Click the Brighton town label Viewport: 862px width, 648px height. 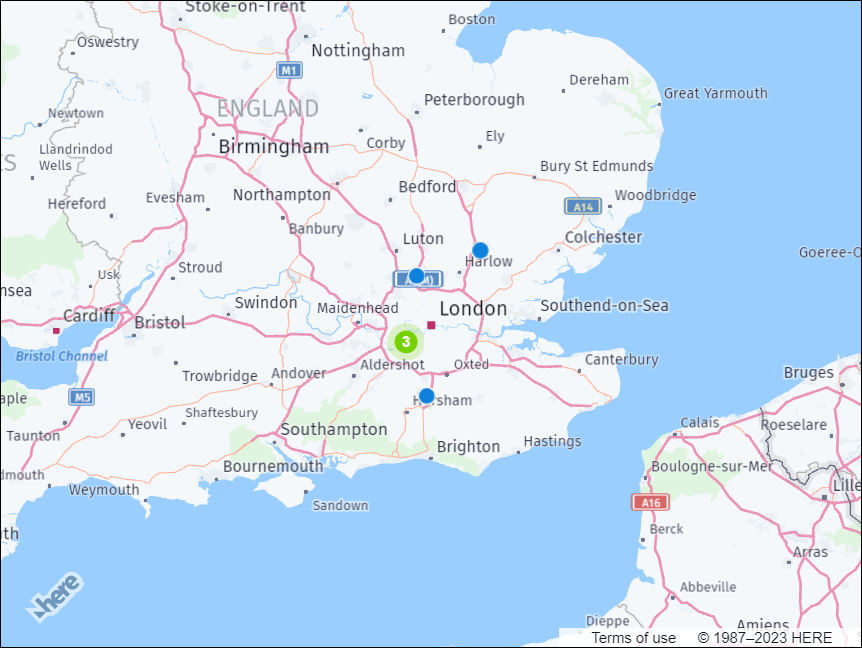point(467,446)
